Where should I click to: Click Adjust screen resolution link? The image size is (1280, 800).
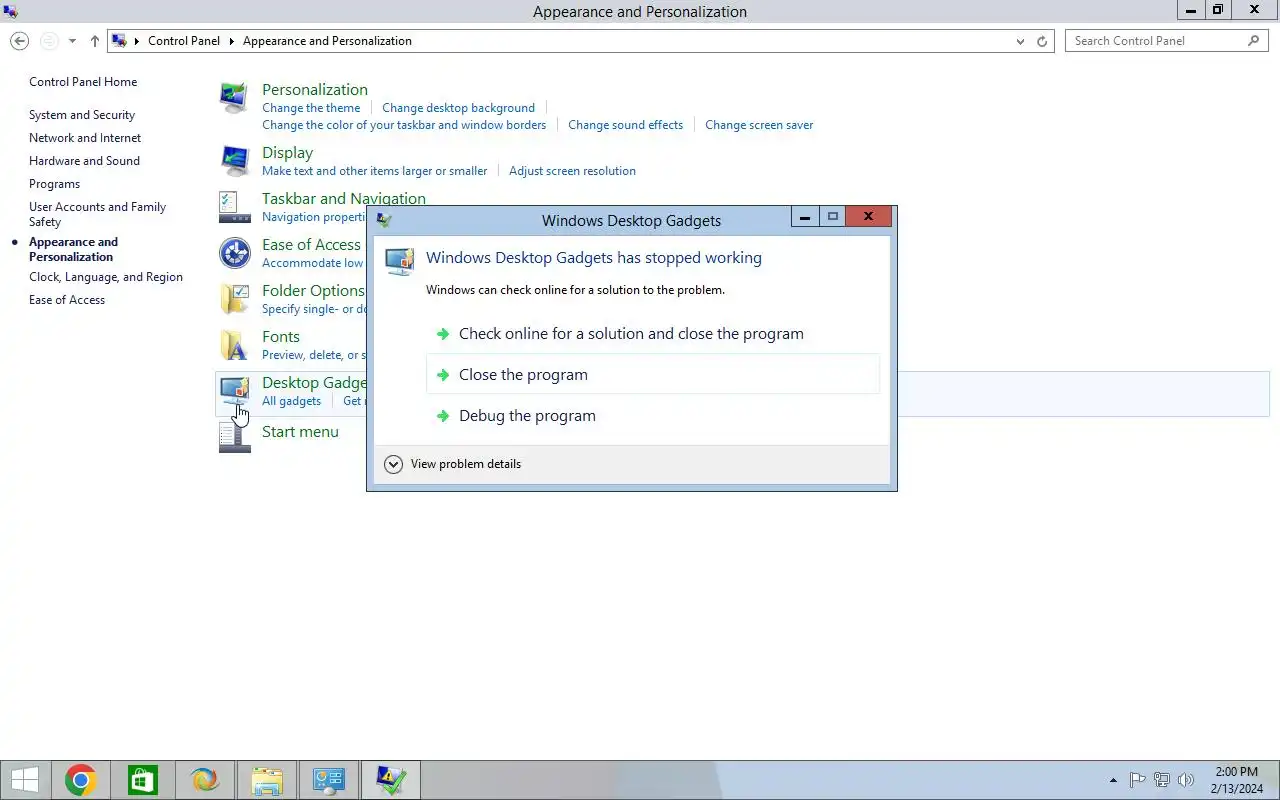point(572,171)
